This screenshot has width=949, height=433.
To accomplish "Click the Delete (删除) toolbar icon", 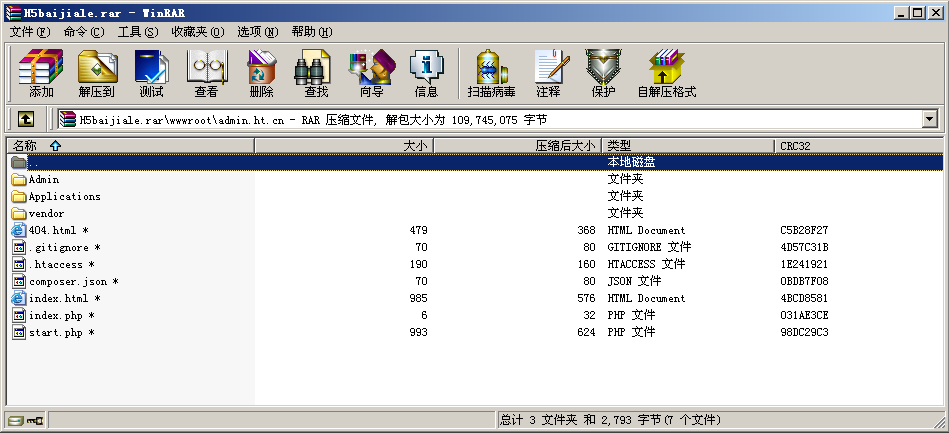I will 261,74.
